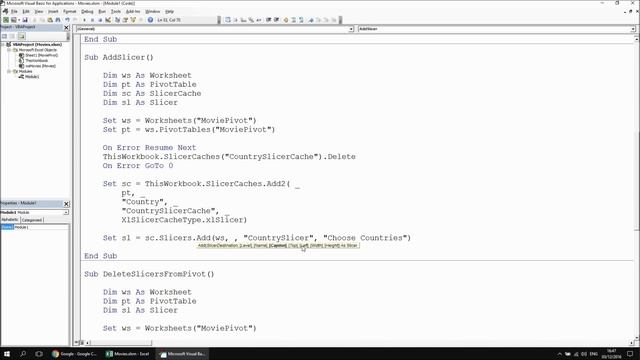Screen dimensions: 640x360
Task: Click the taskbar Search magnifier icon
Action: pos(23,353)
